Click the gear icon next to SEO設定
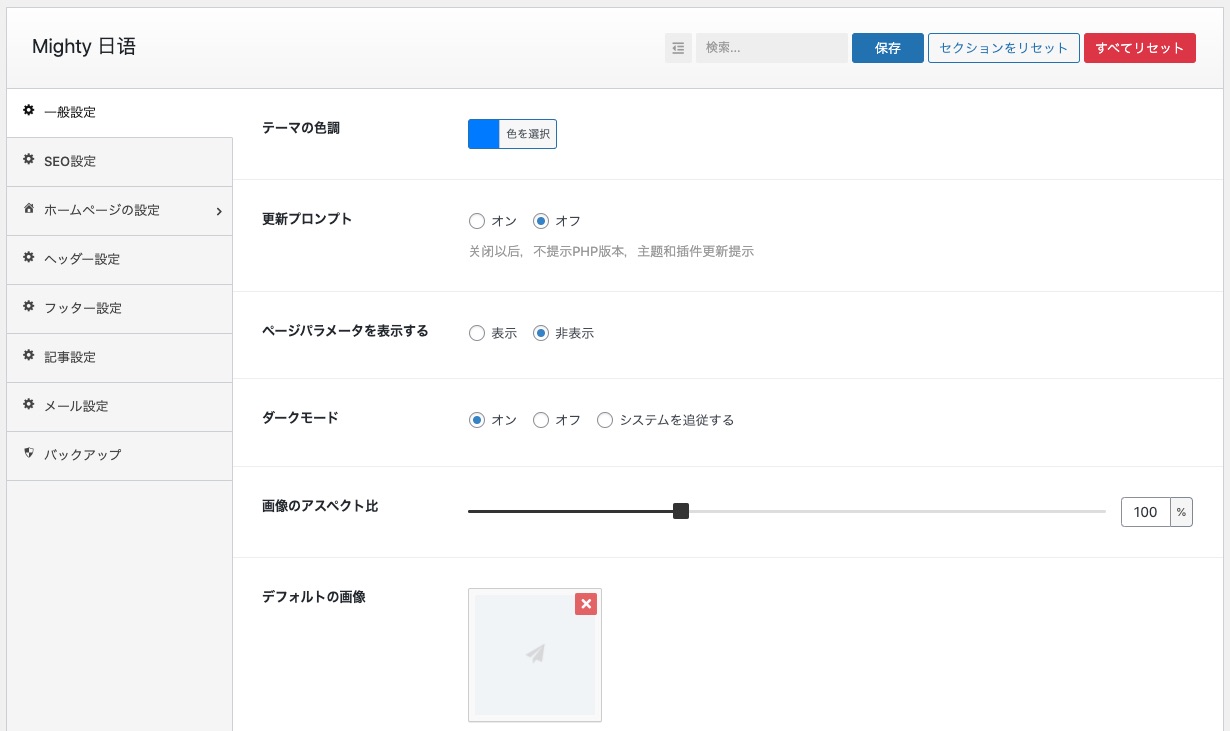The height and width of the screenshot is (731, 1230). click(x=29, y=160)
